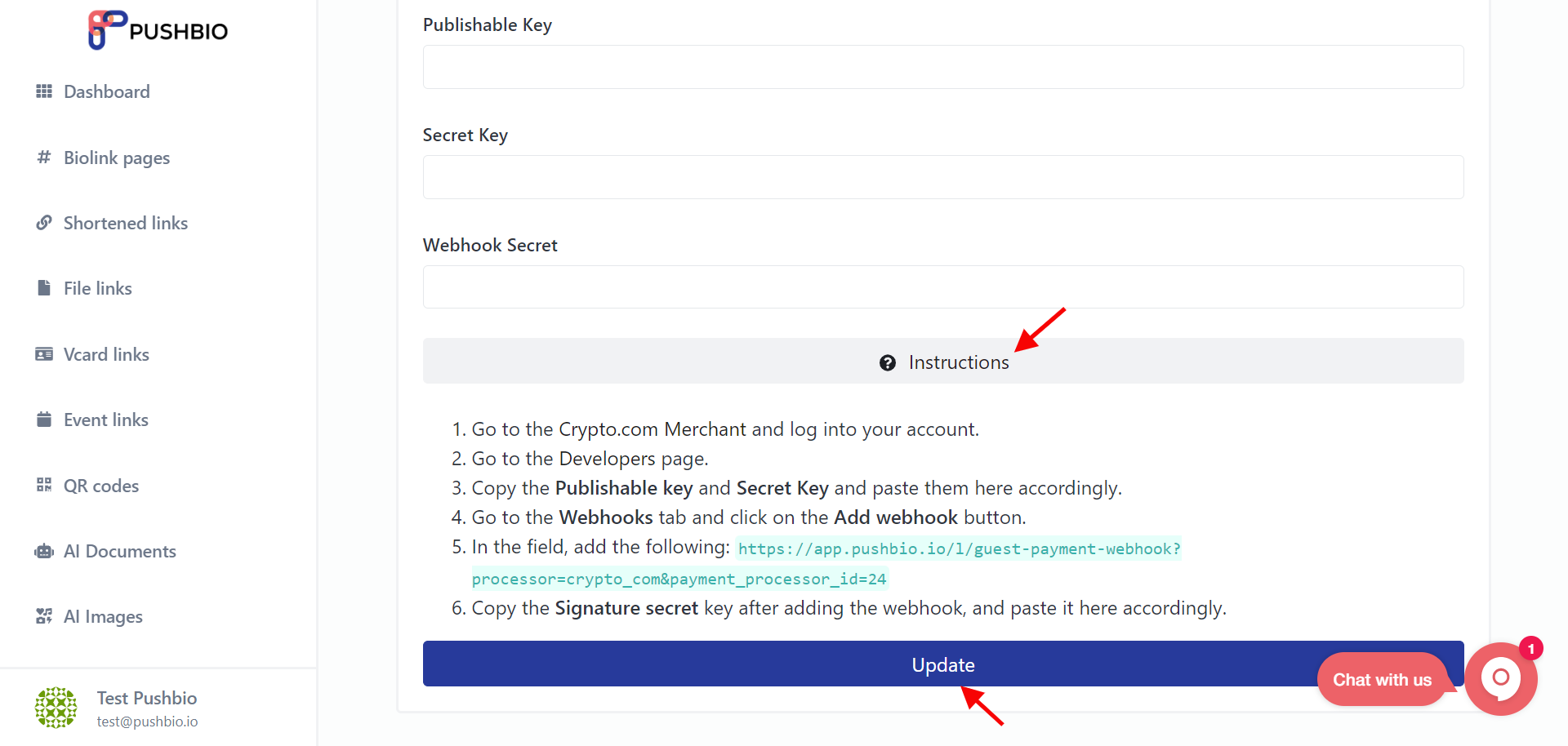Click the Dashboard grid icon
The height and width of the screenshot is (746, 1568).
tap(44, 91)
